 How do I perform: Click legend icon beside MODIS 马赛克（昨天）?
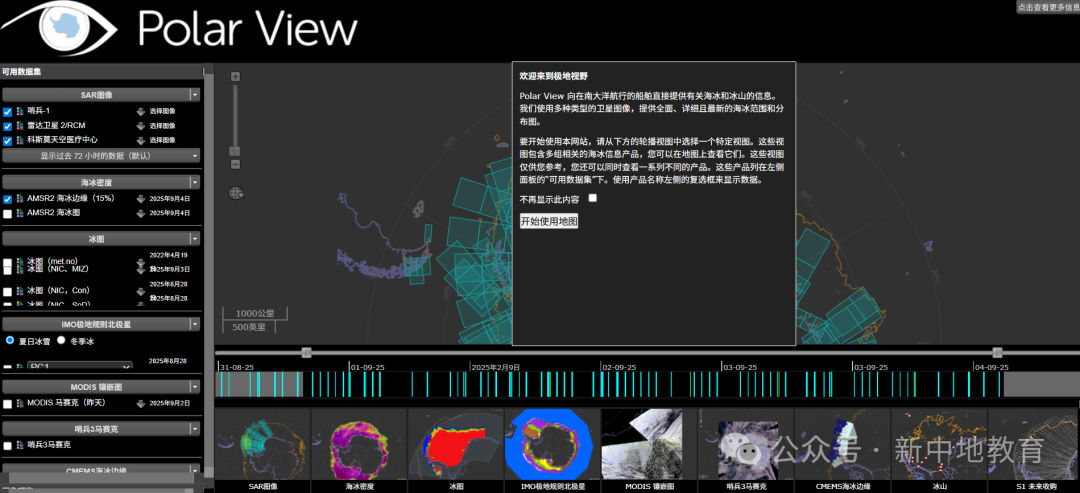click(x=19, y=403)
